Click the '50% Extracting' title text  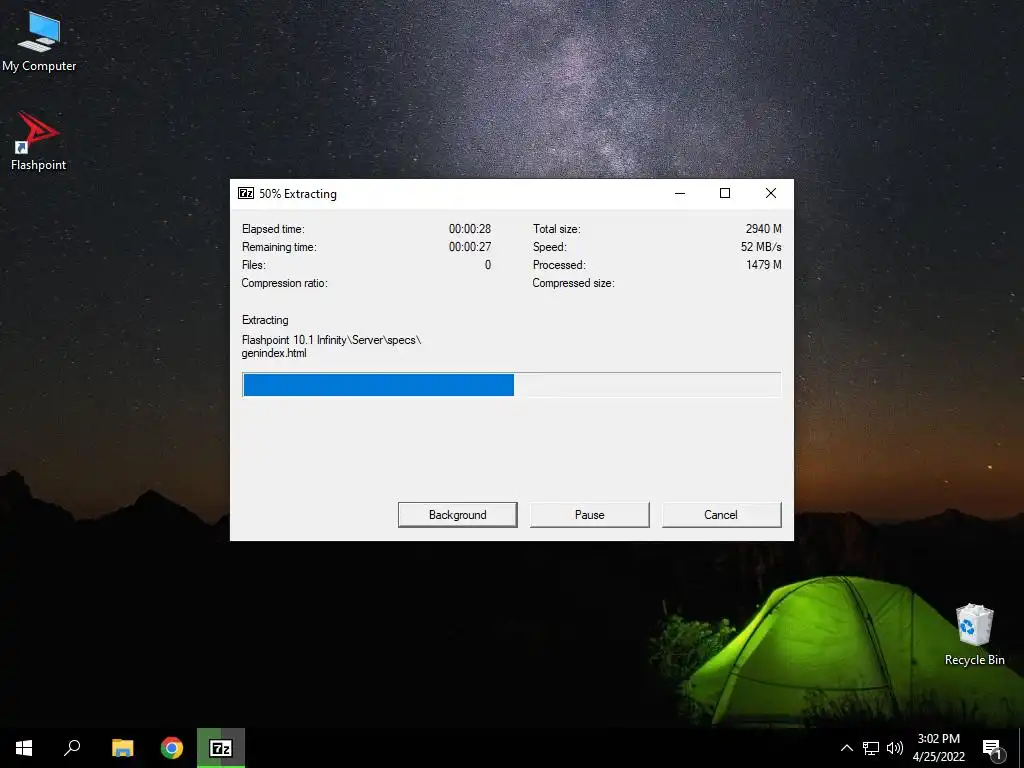click(298, 194)
